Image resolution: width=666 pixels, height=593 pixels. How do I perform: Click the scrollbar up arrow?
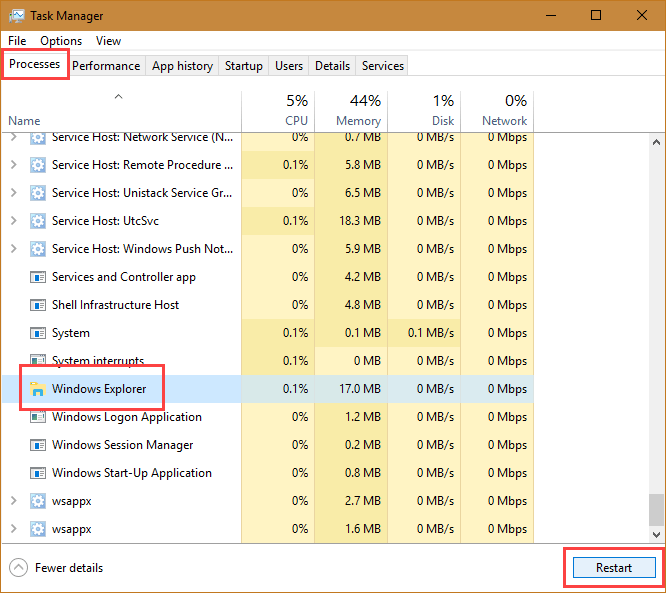(x=657, y=142)
